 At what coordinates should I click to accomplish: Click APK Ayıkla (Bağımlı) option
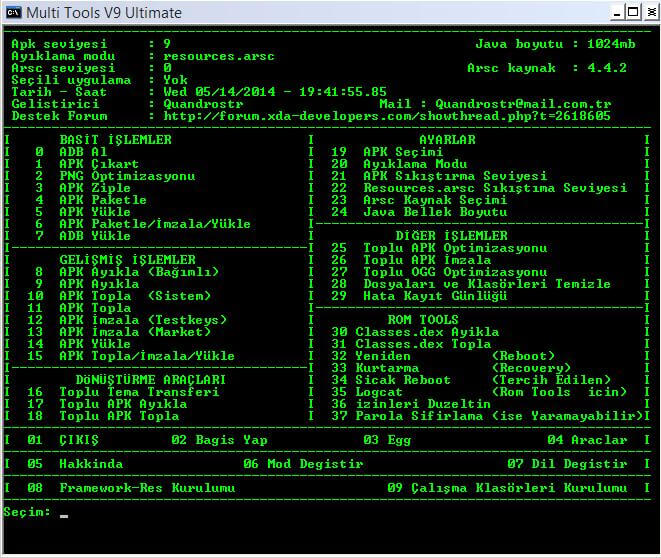pyautogui.click(x=139, y=272)
